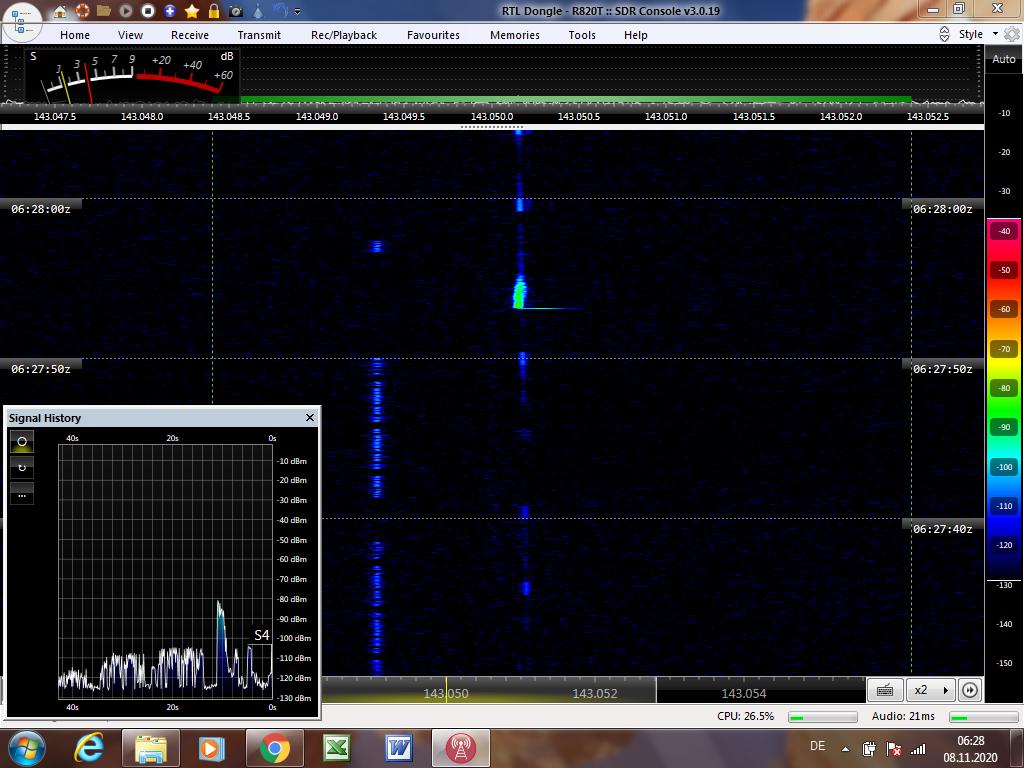
Task: Open the Favourites ribbon tab
Action: pyautogui.click(x=433, y=35)
